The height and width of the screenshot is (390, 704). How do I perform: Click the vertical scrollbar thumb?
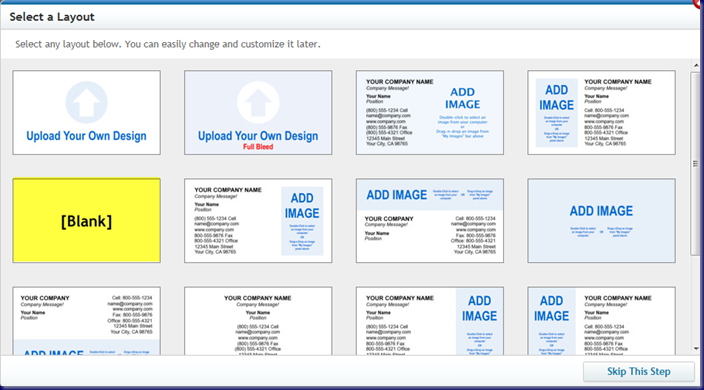click(x=696, y=163)
